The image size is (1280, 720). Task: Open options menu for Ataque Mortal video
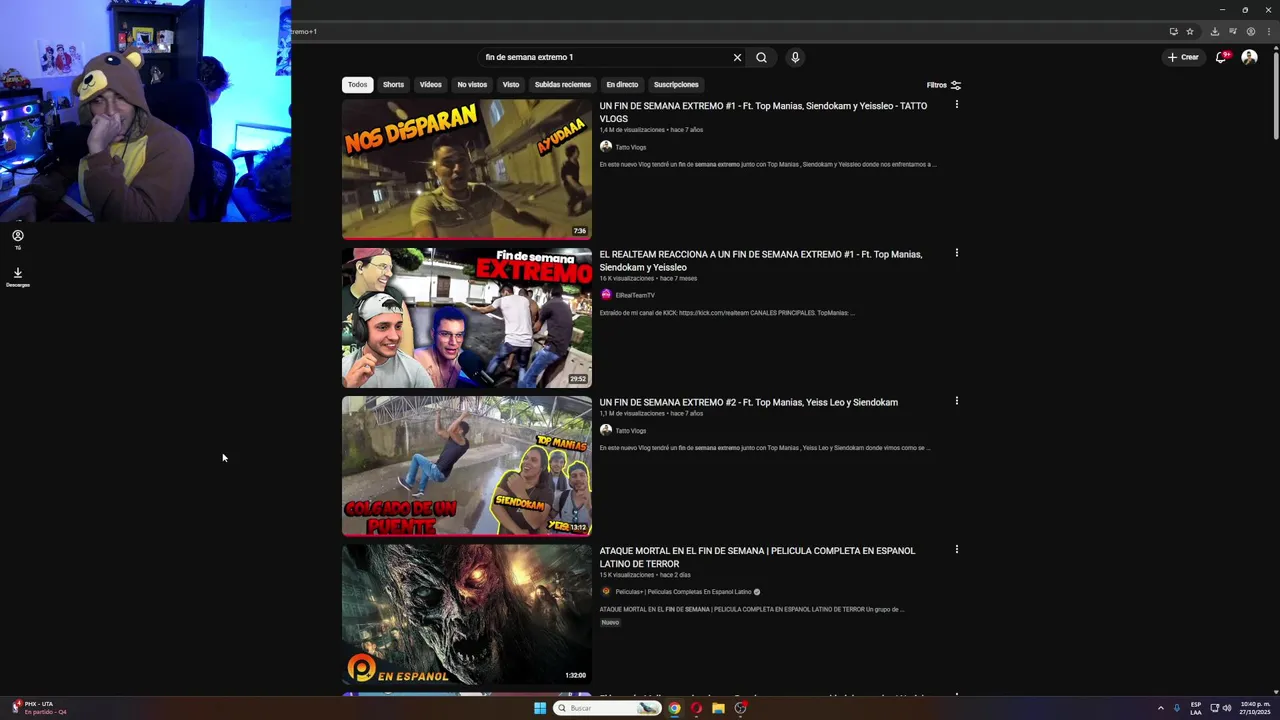(956, 549)
